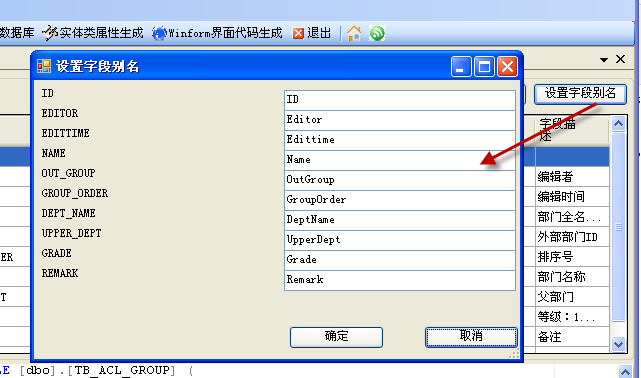Screen dimensions: 641x378
Task: Click the 退出 exit toolbar button
Action: (312, 33)
